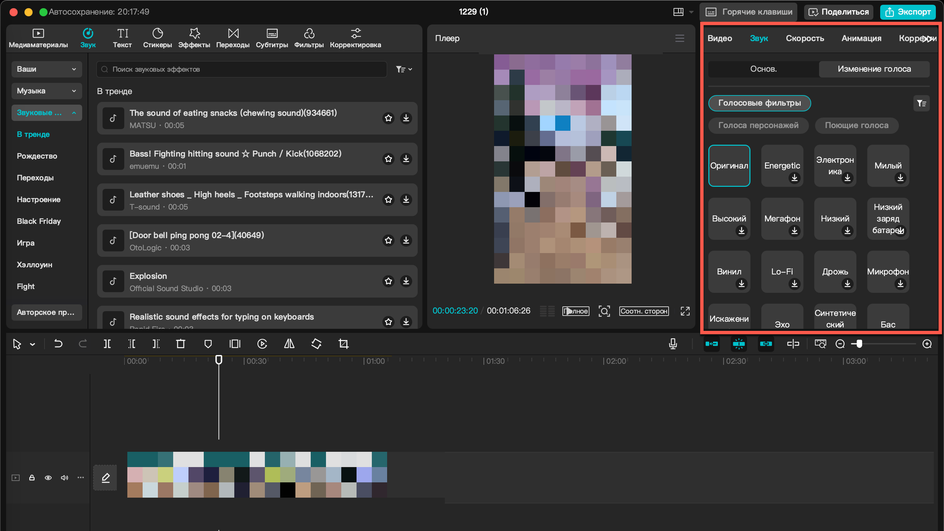Switch to the Скорость speed tab
This screenshot has width=944, height=531.
804,38
